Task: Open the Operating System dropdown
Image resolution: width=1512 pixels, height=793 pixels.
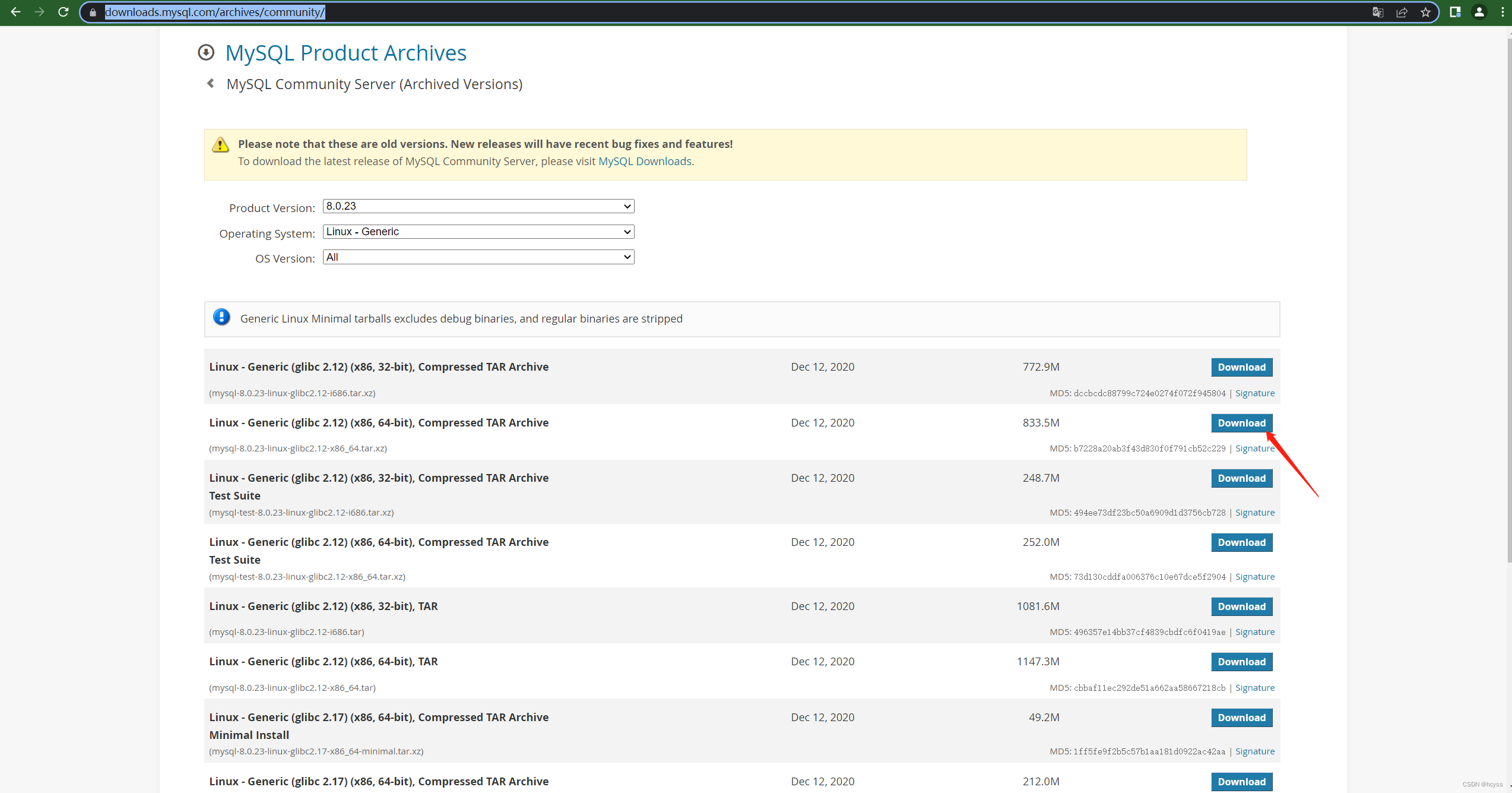Action: pyautogui.click(x=478, y=232)
